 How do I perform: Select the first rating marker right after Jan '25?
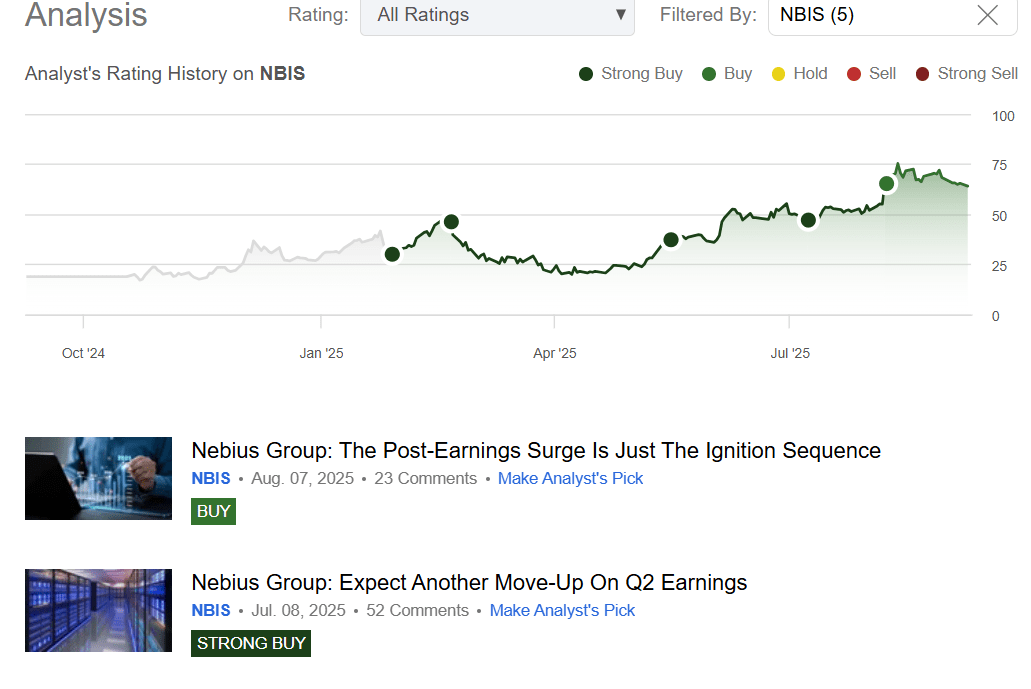tap(392, 254)
